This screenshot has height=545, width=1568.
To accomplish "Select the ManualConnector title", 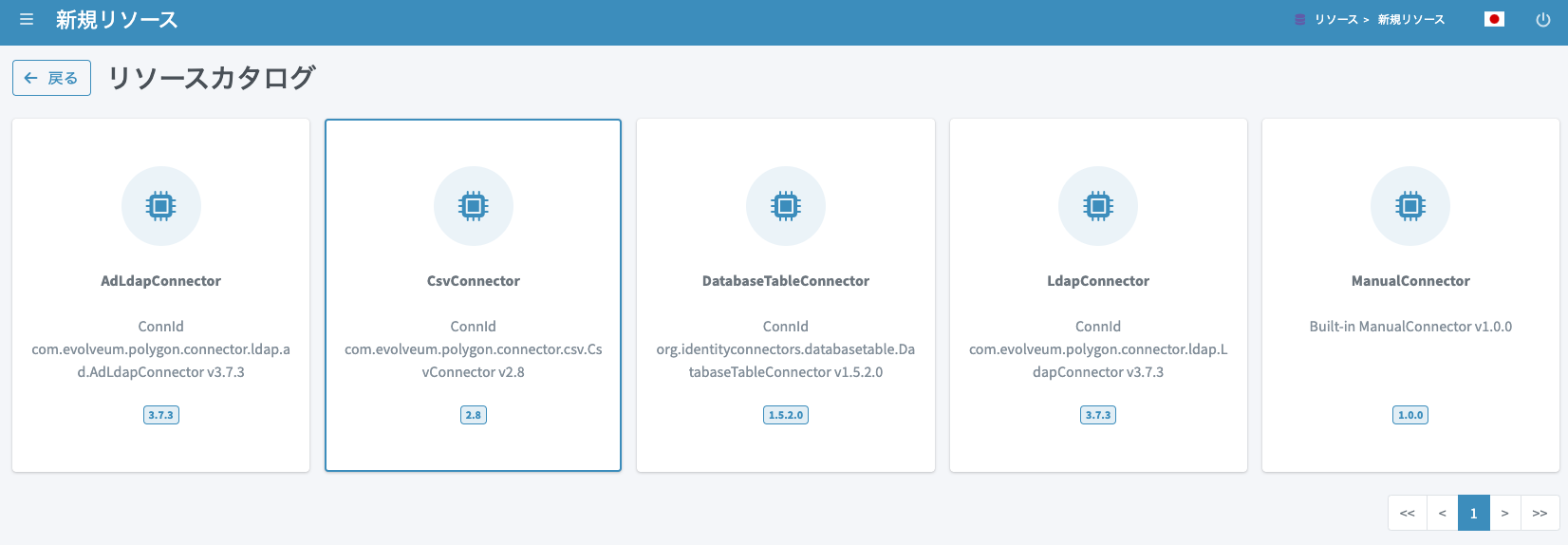I will tap(1410, 281).
